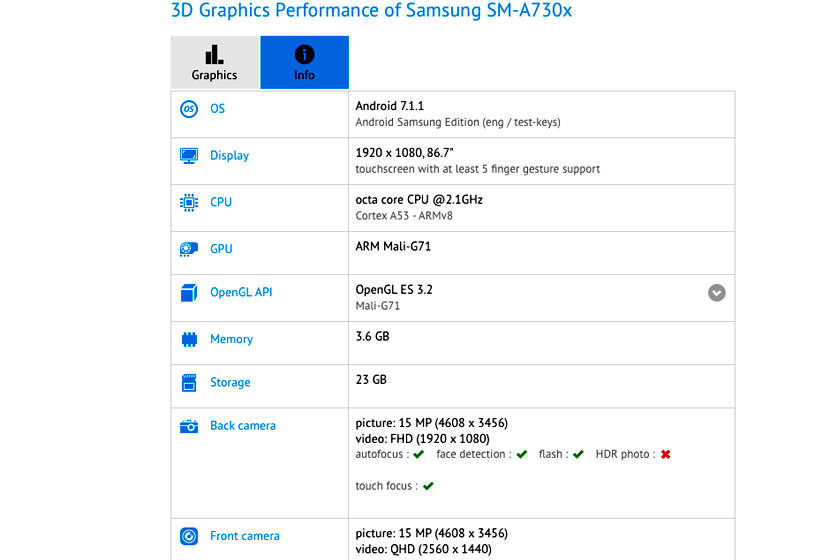Click the Storage card icon
Screen dimensions: 840x560
coord(189,383)
